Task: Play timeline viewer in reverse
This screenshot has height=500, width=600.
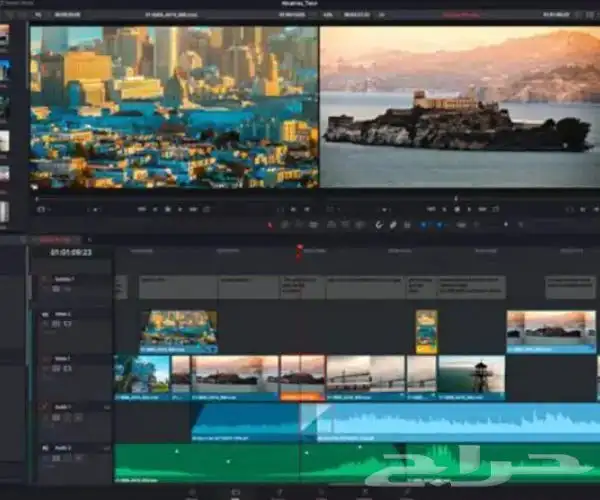Action: click(x=444, y=209)
